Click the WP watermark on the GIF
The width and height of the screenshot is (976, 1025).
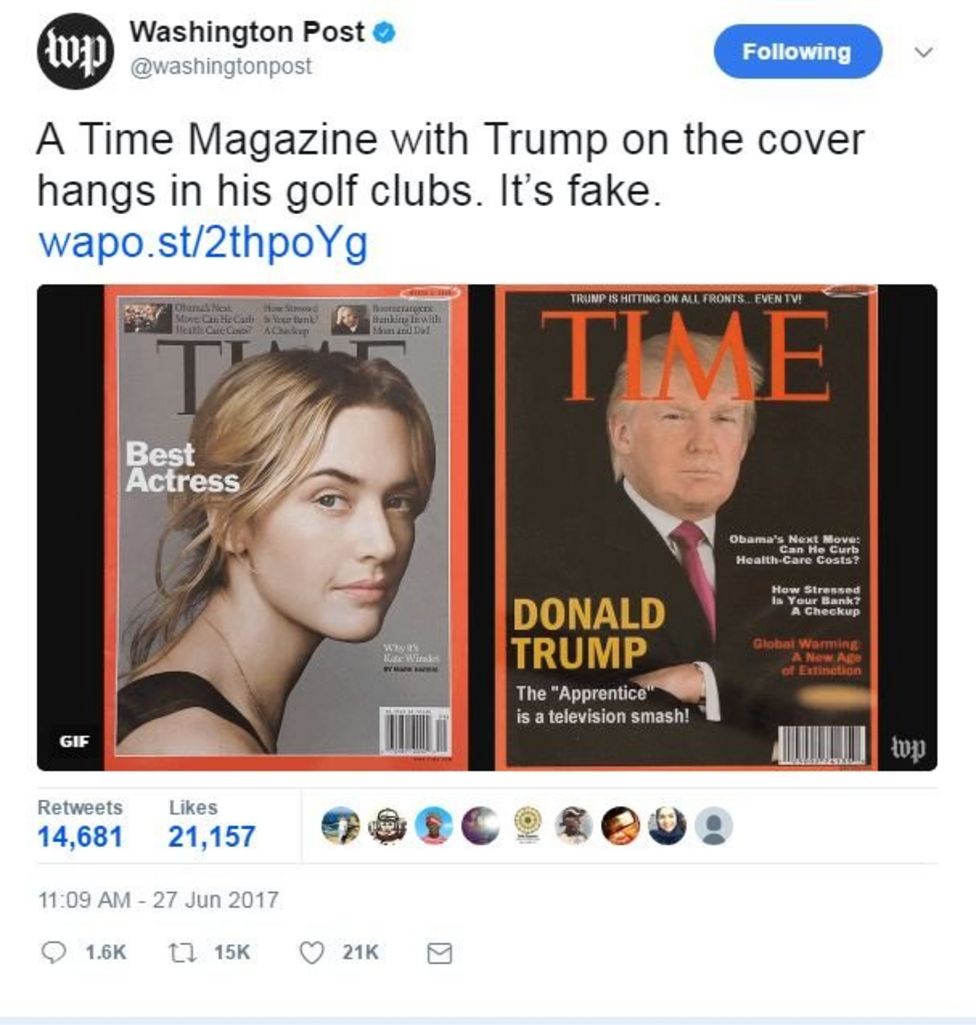(907, 745)
